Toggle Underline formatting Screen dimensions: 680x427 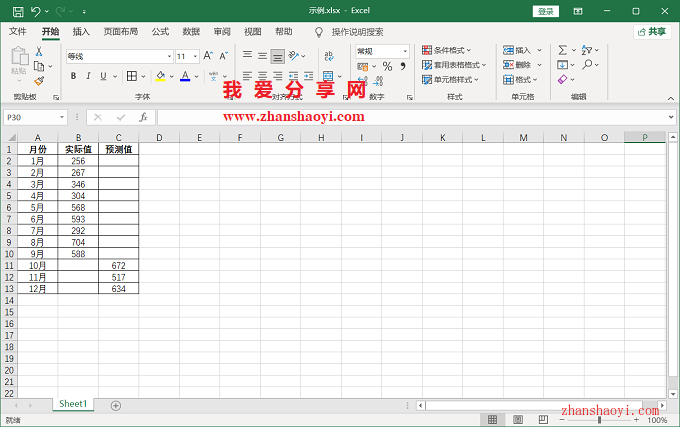tap(103, 76)
